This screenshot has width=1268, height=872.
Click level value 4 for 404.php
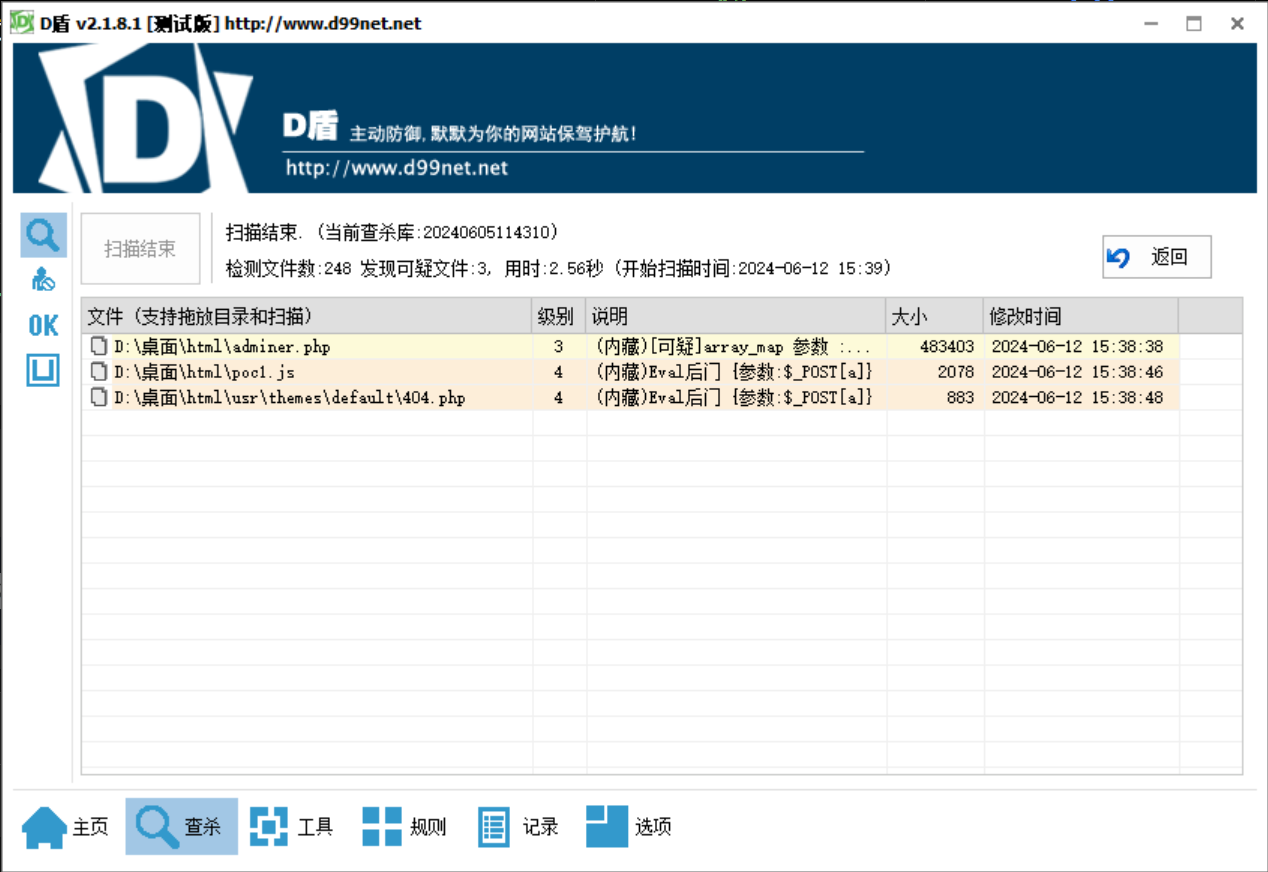click(558, 397)
